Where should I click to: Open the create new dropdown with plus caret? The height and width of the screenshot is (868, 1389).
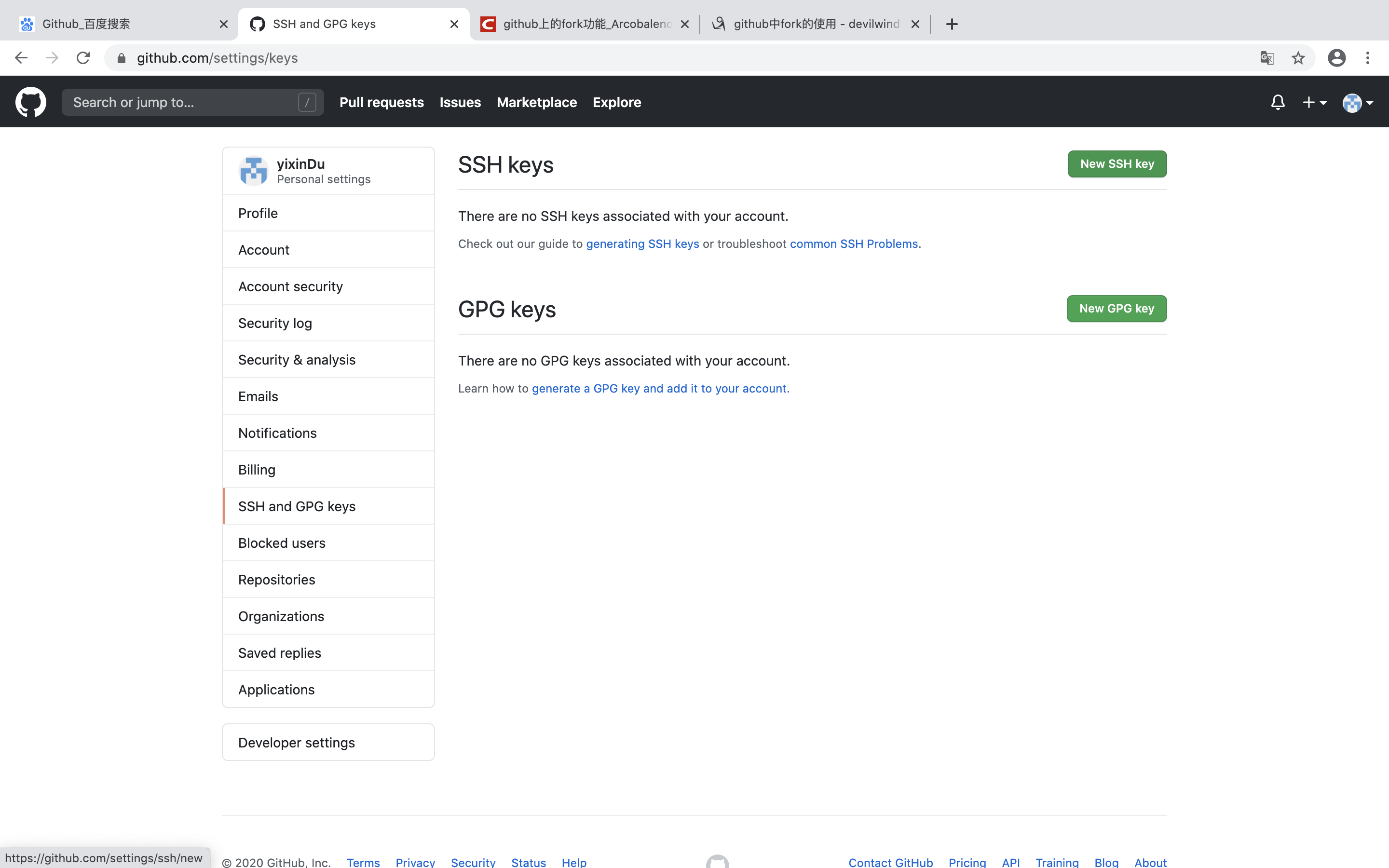pos(1314,102)
